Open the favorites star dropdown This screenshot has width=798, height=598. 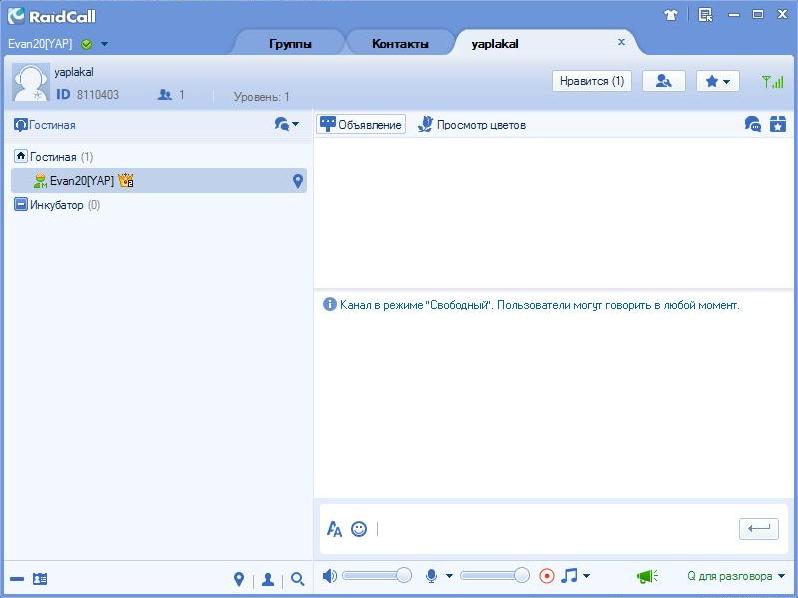718,81
